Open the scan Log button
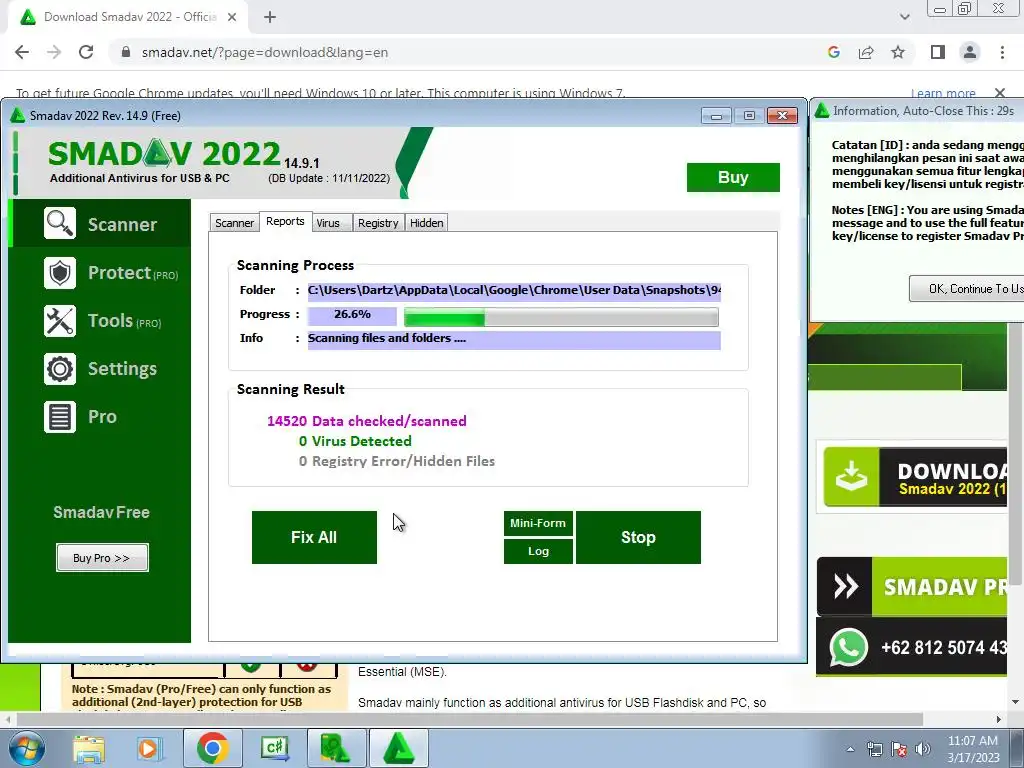 pos(538,551)
